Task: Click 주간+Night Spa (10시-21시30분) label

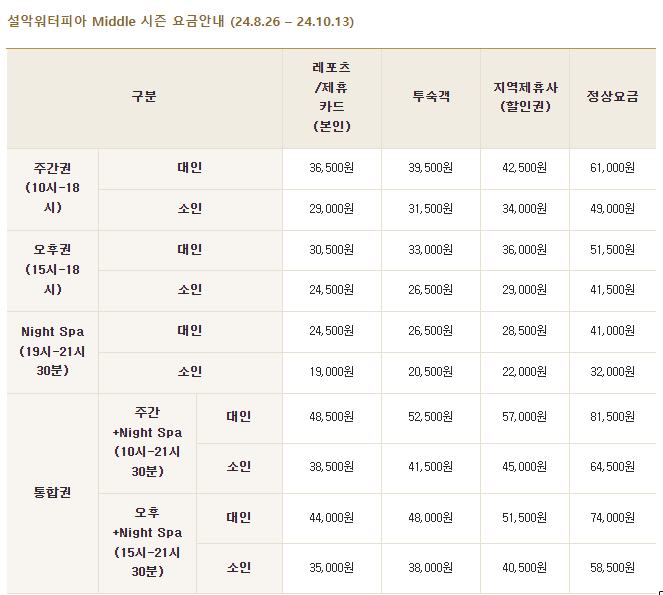Action: pos(147,442)
